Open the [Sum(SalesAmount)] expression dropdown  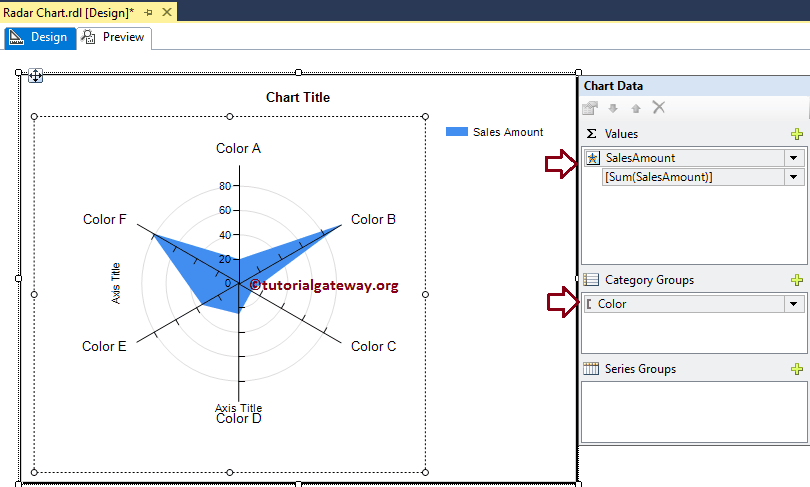tap(794, 177)
